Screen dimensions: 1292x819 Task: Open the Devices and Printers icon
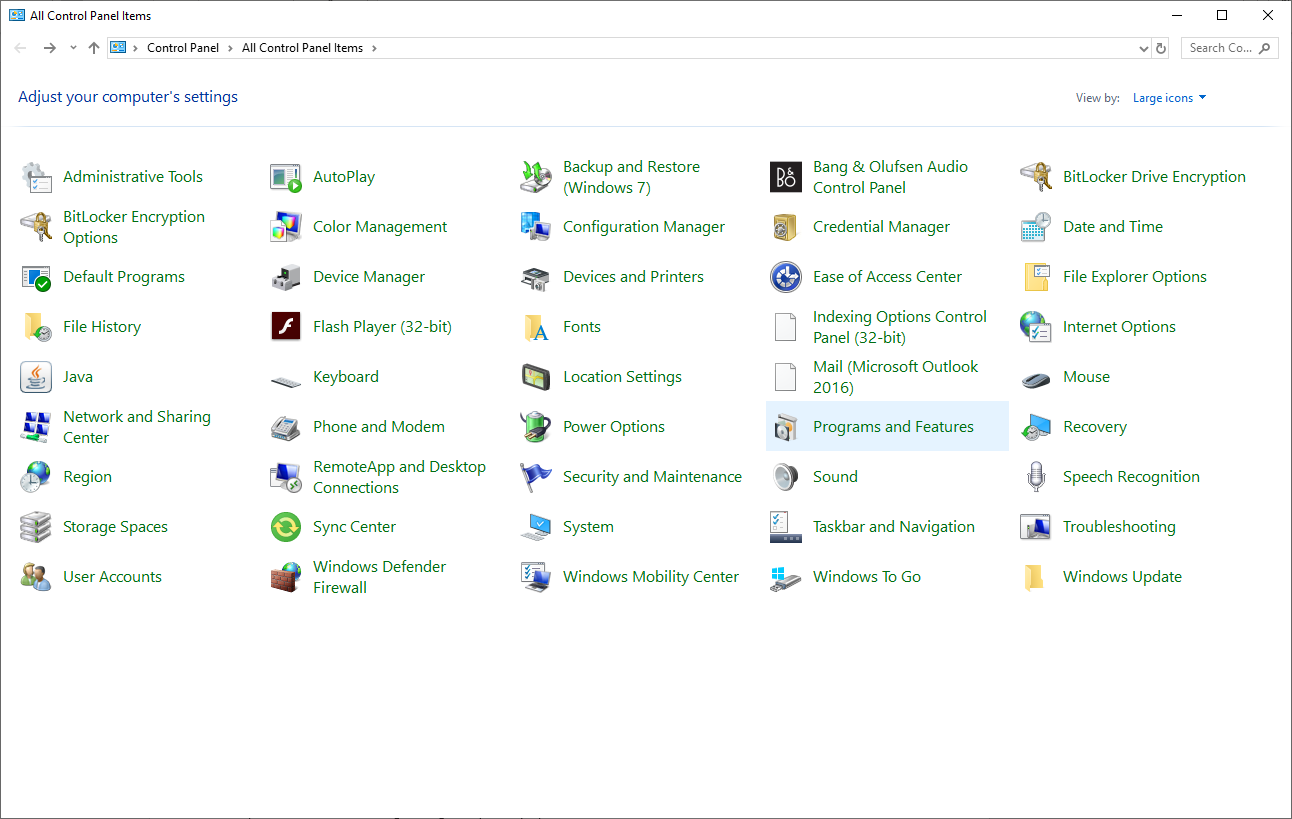tap(536, 277)
